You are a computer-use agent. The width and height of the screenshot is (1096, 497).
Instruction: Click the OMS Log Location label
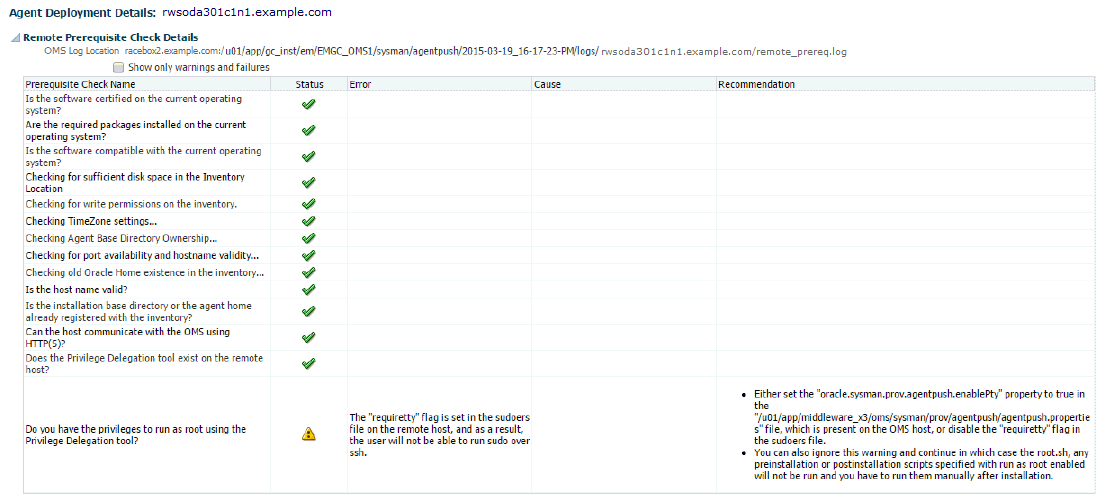[82, 52]
